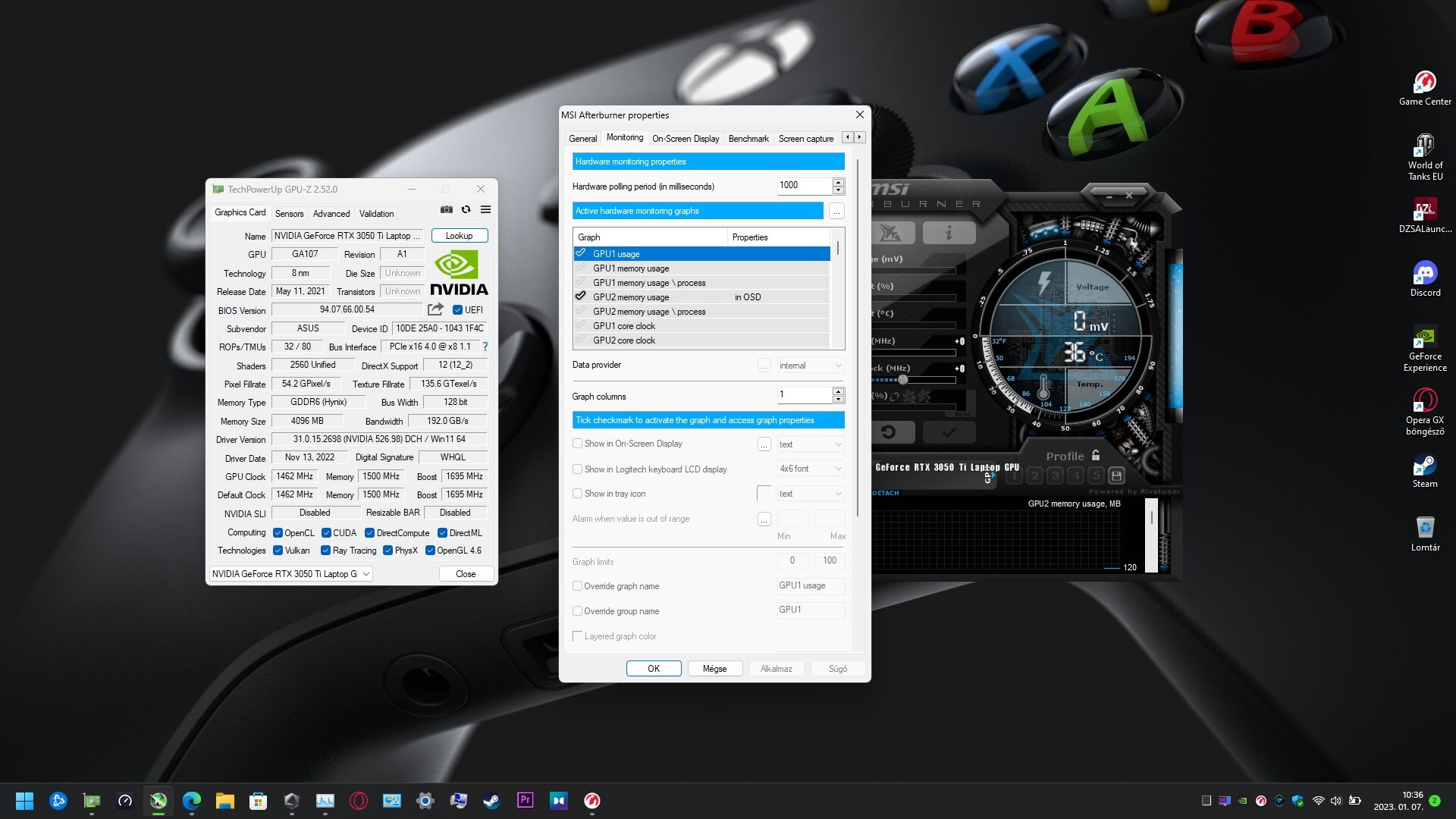Click OK in Afterburner properties
Viewport: 1456px width, 819px height.
[x=654, y=669]
